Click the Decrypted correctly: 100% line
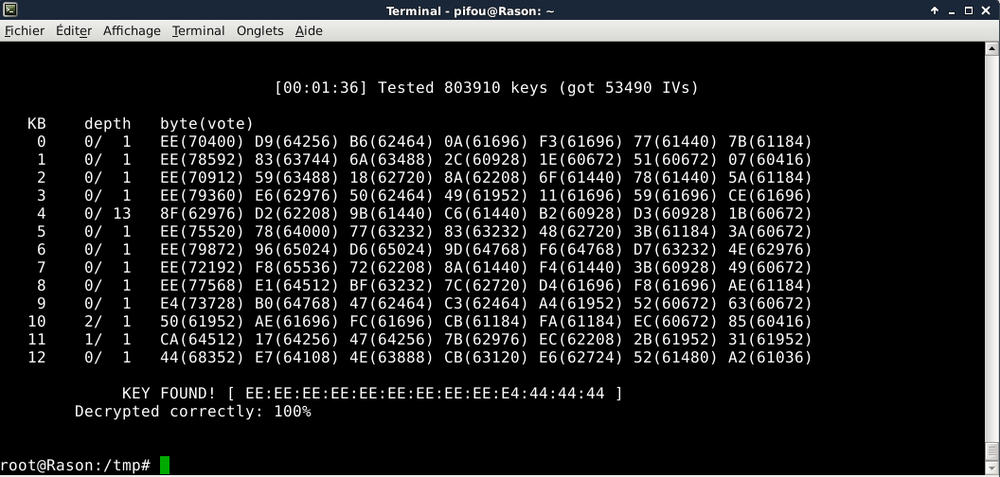 pyautogui.click(x=192, y=411)
